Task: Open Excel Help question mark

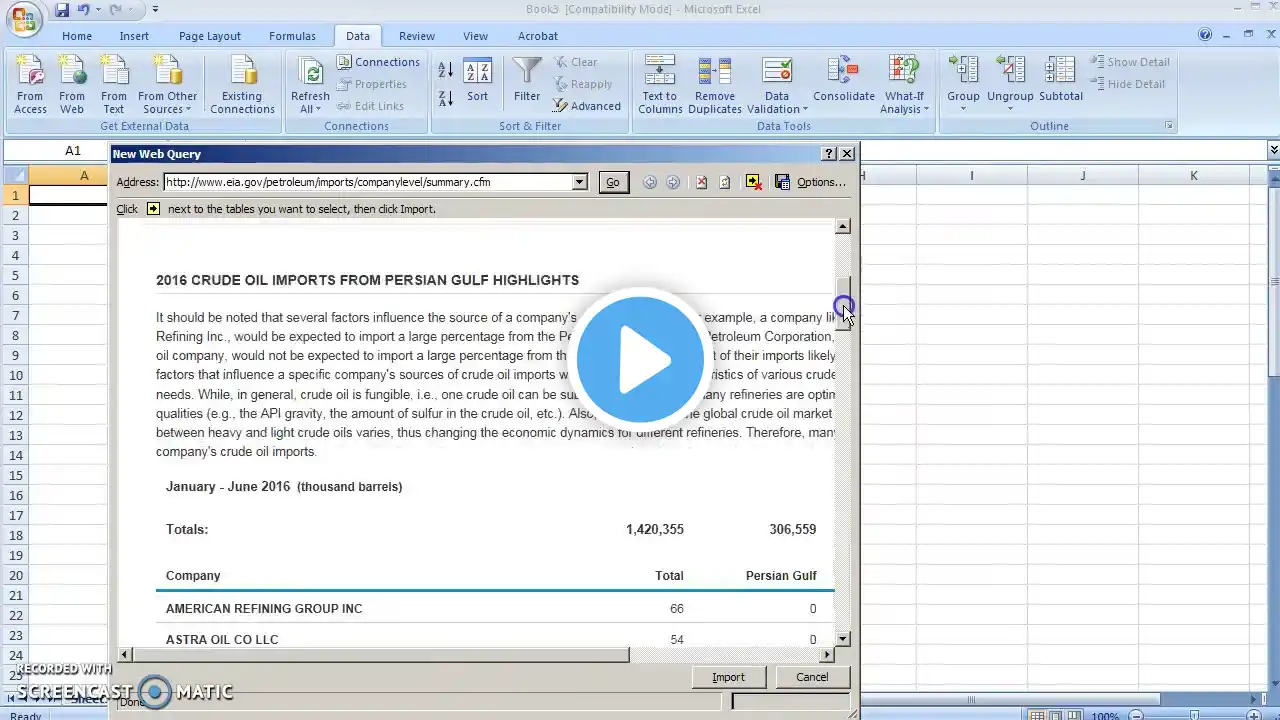Action: click(1205, 35)
